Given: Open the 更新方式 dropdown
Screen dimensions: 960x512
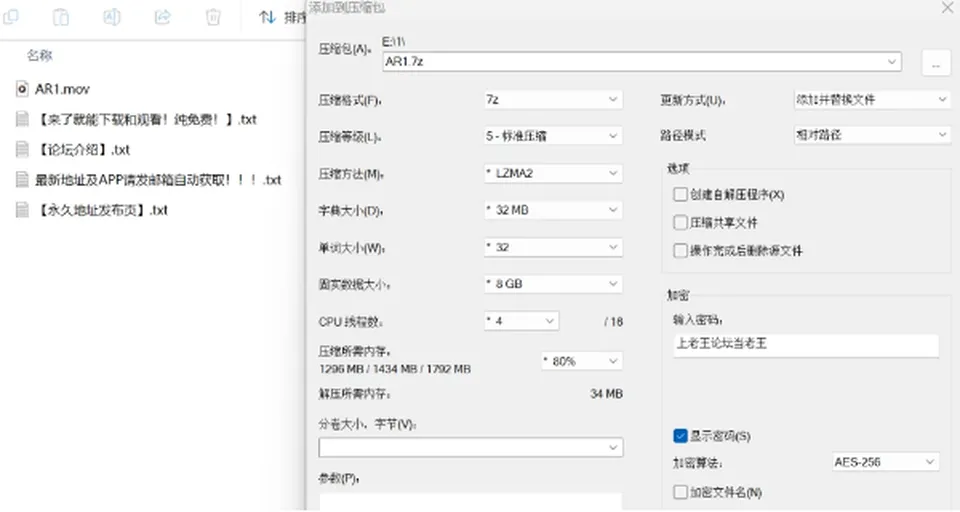Looking at the screenshot, I should [872, 99].
